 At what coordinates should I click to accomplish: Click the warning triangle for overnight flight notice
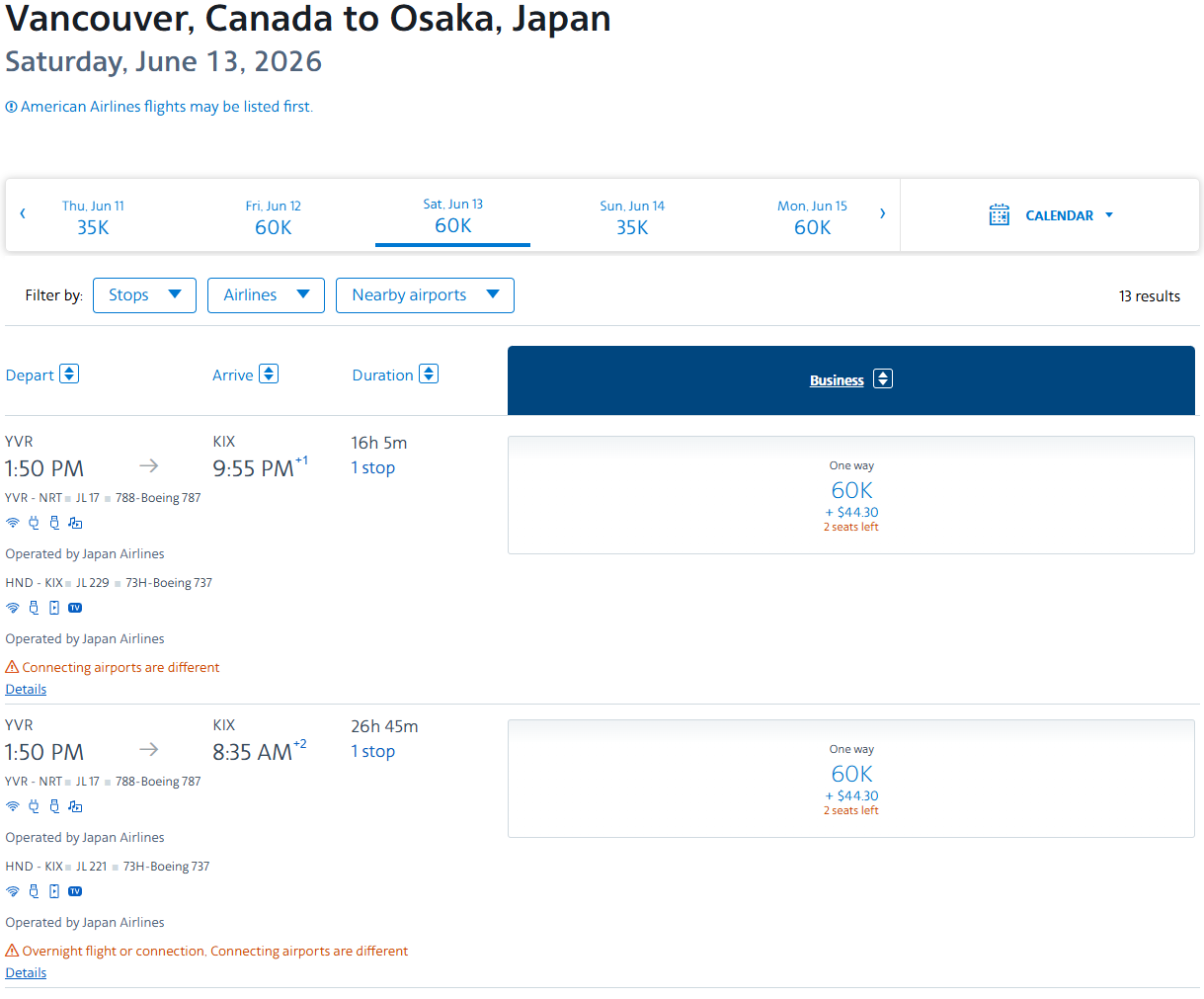pos(12,951)
